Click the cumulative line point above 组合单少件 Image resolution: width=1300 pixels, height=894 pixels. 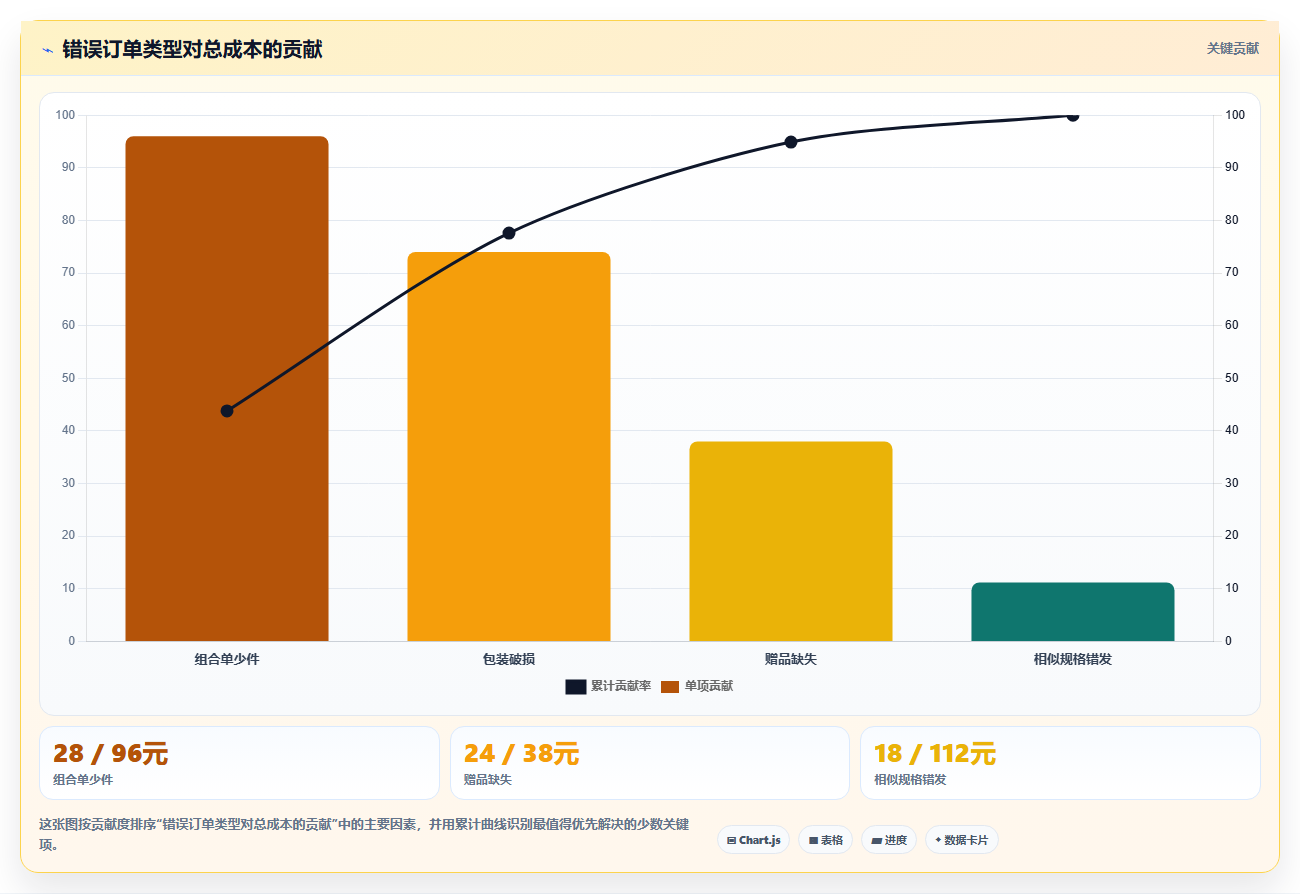pyautogui.click(x=227, y=411)
